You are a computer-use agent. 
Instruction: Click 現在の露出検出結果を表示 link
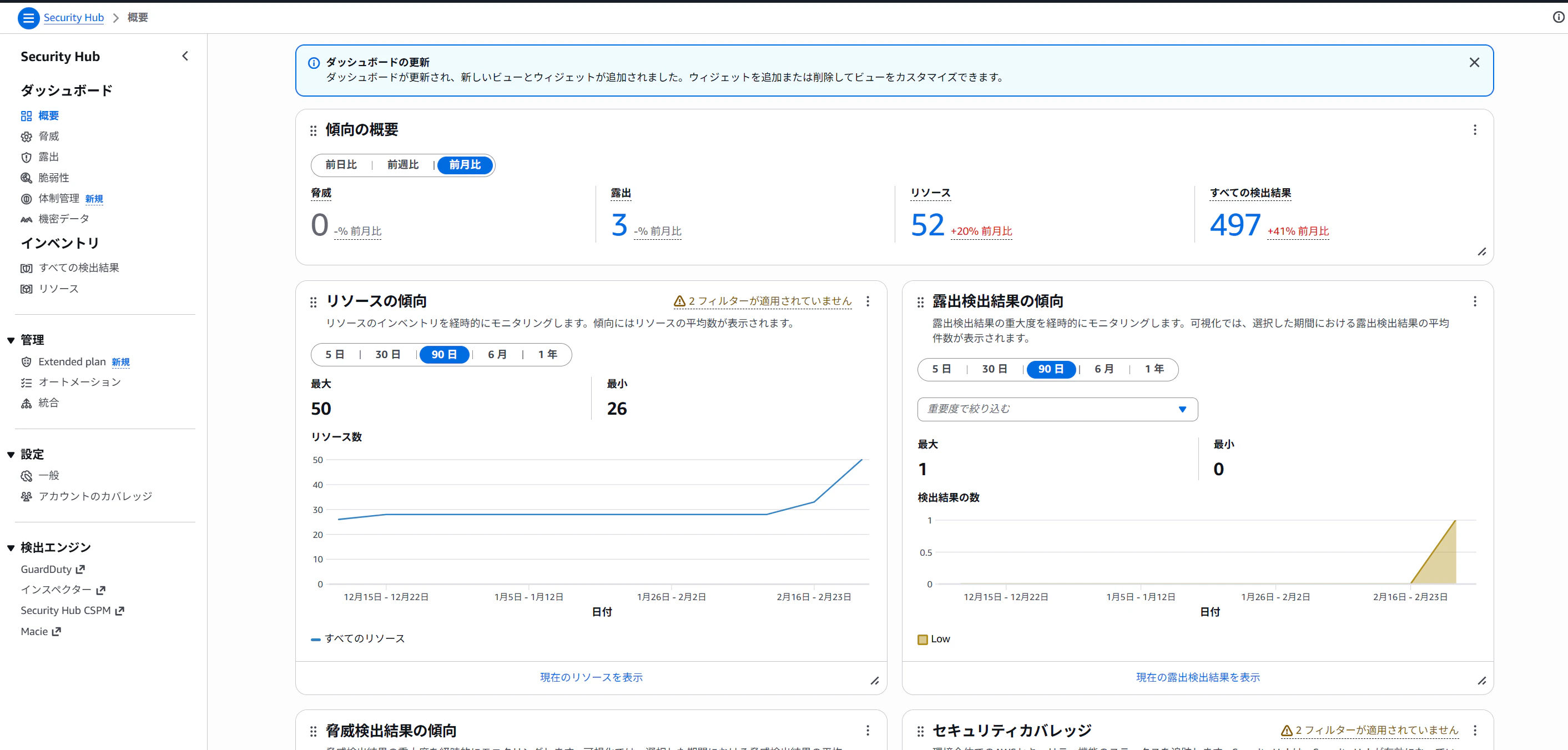coord(1197,677)
